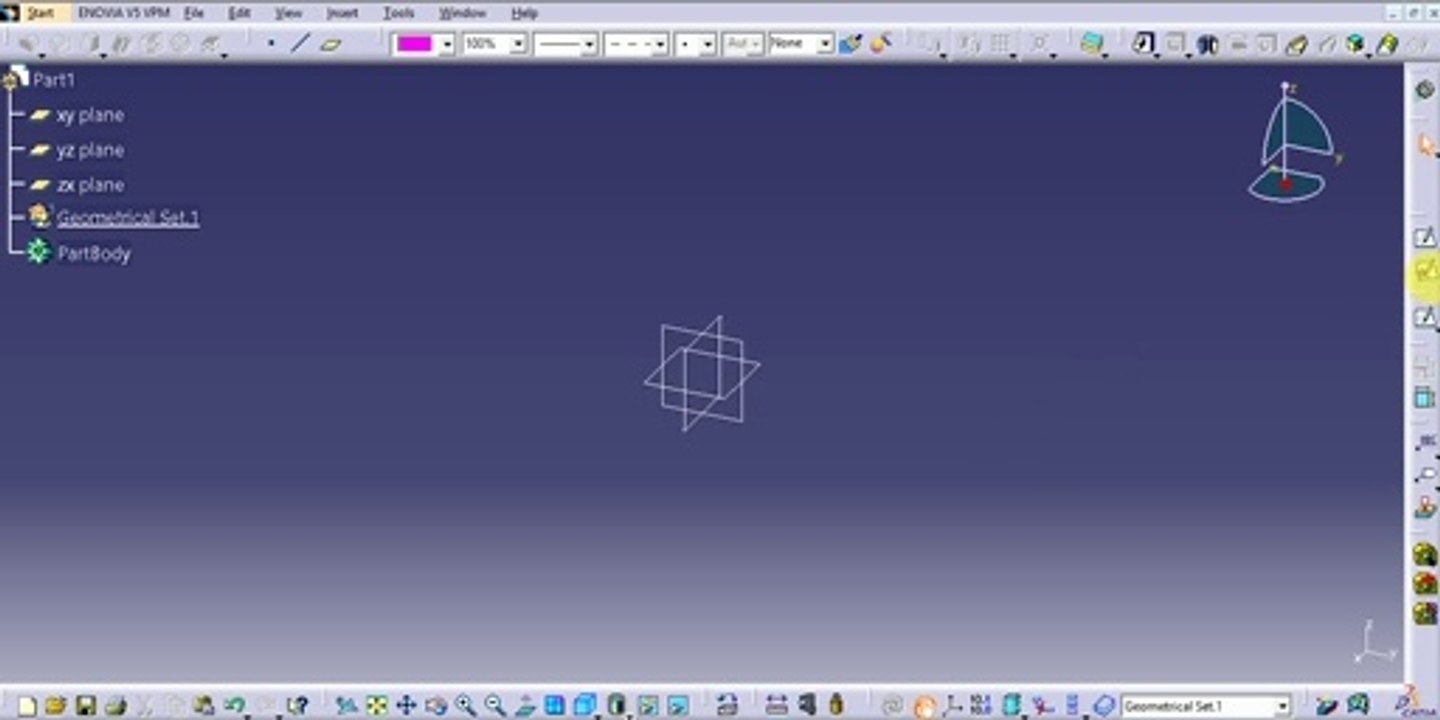Click the reference planes in the viewport

click(x=702, y=373)
